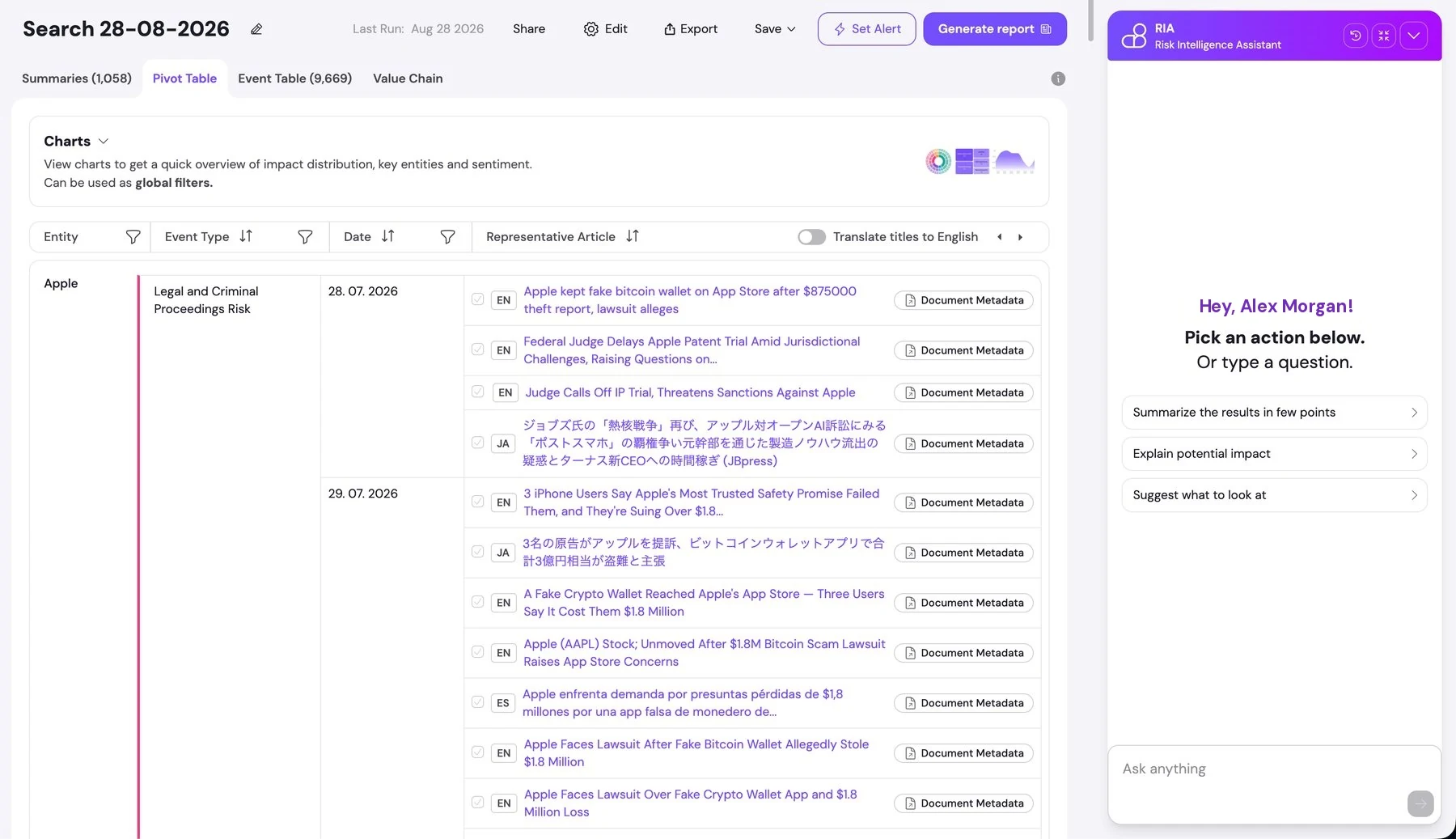Click the left column scroll arrow
Screen dimensions: 1456x839
tap(1000, 237)
